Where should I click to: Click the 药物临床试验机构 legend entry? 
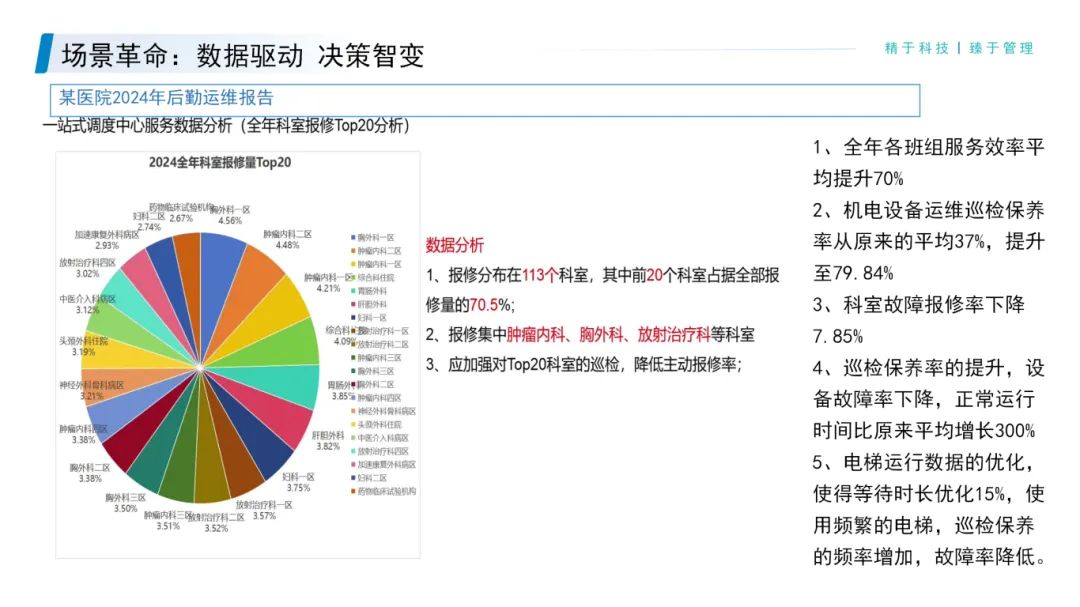[x=384, y=491]
